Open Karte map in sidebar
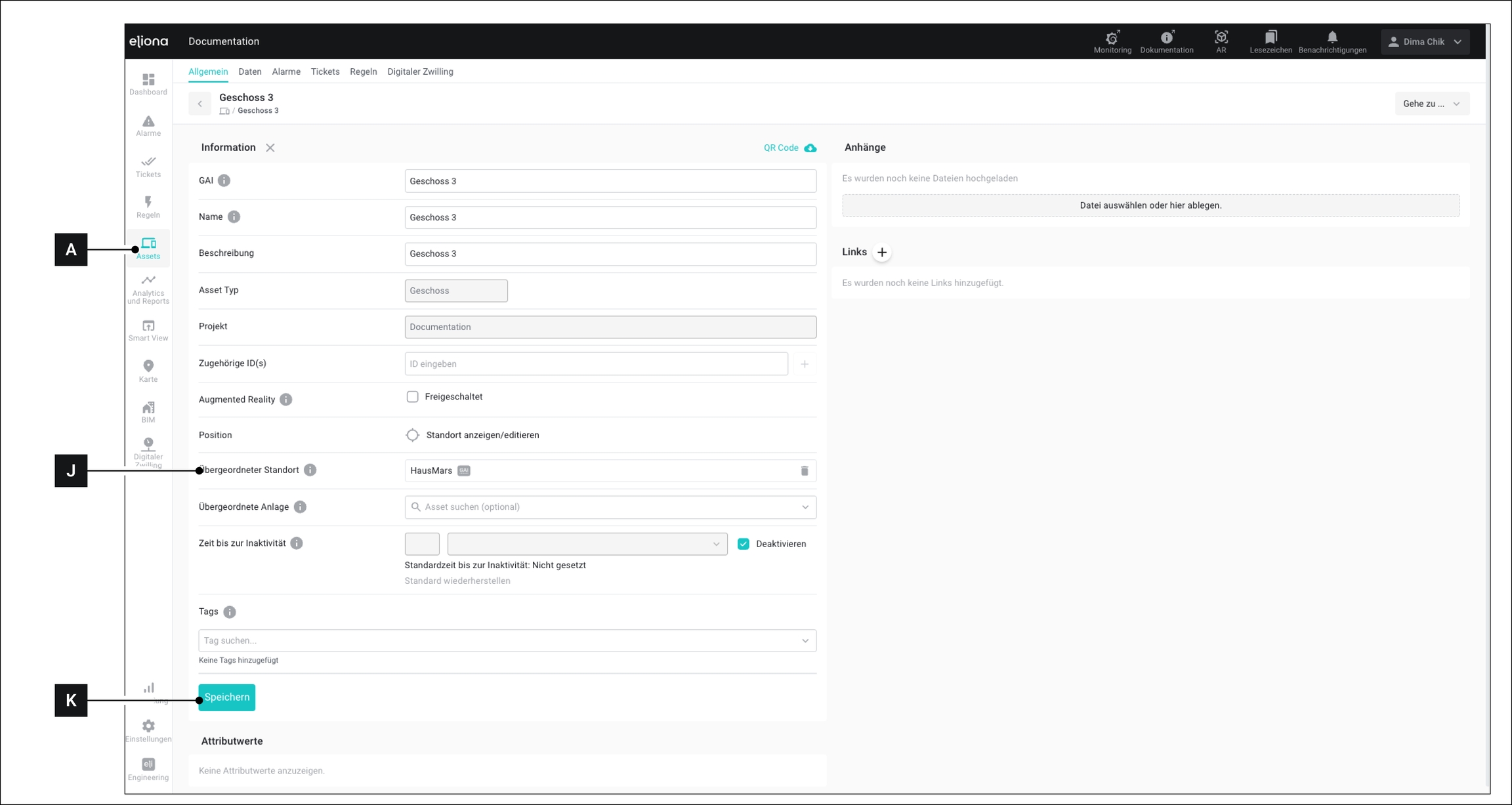The width and height of the screenshot is (1512, 805). pyautogui.click(x=148, y=371)
